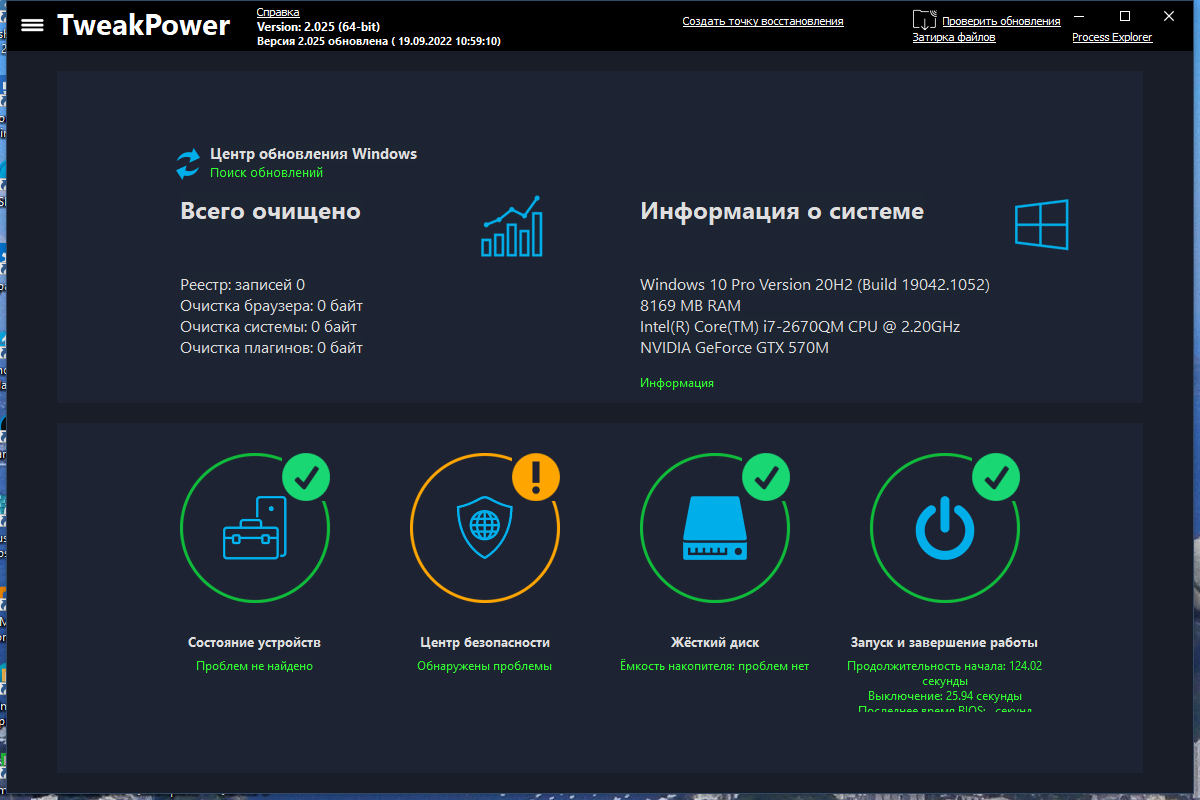This screenshot has height=800, width=1200.
Task: Close the TweakPower window
Action: point(1170,16)
